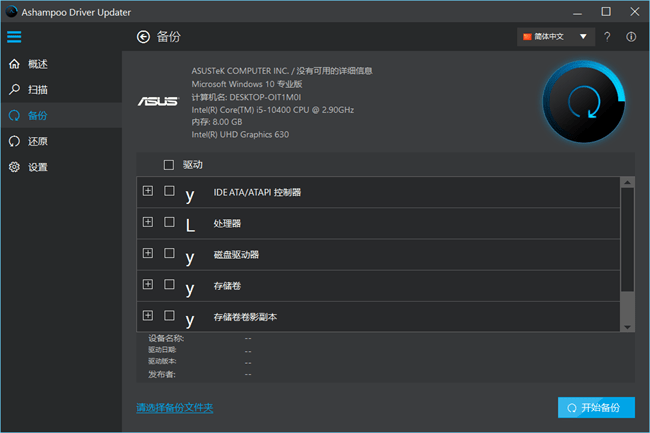Open 设置 from the sidebar
The height and width of the screenshot is (433, 650).
pyautogui.click(x=38, y=167)
